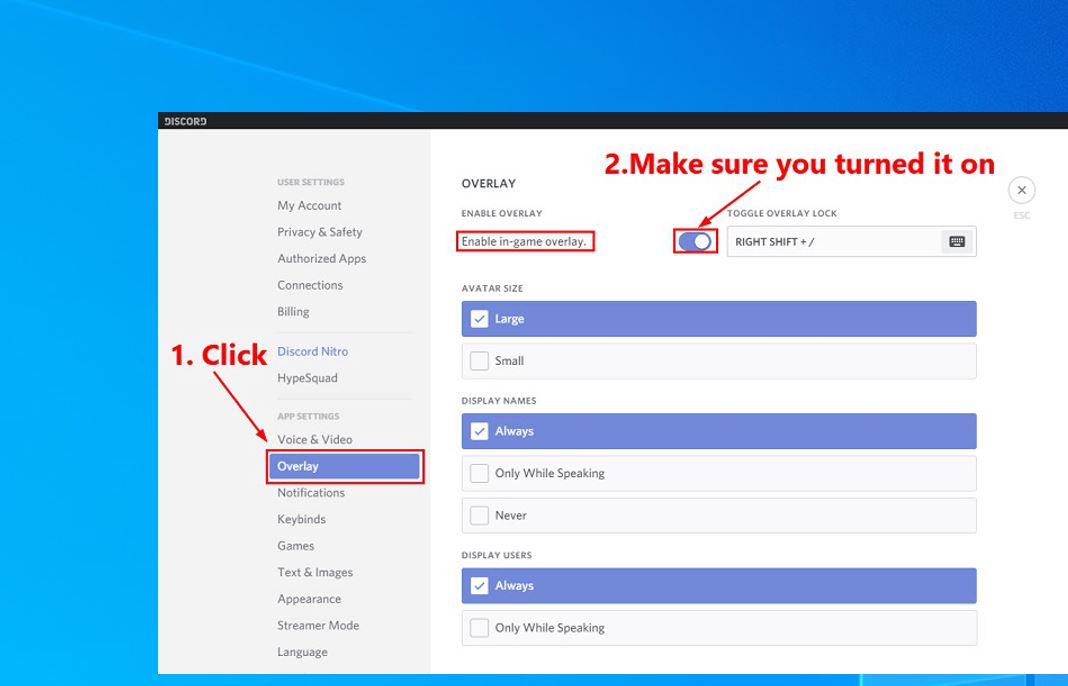
Task: Check Only While Speaking under Display Users
Action: [x=480, y=627]
